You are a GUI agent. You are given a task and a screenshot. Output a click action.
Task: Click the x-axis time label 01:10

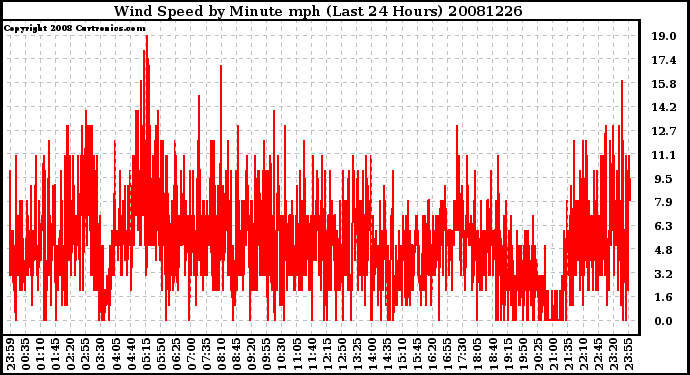(40, 355)
